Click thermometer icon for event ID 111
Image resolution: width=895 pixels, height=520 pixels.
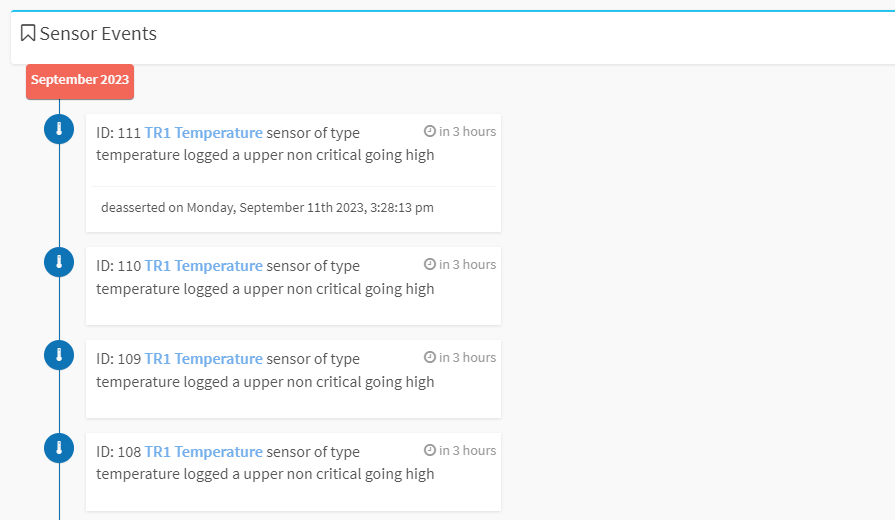tap(59, 129)
